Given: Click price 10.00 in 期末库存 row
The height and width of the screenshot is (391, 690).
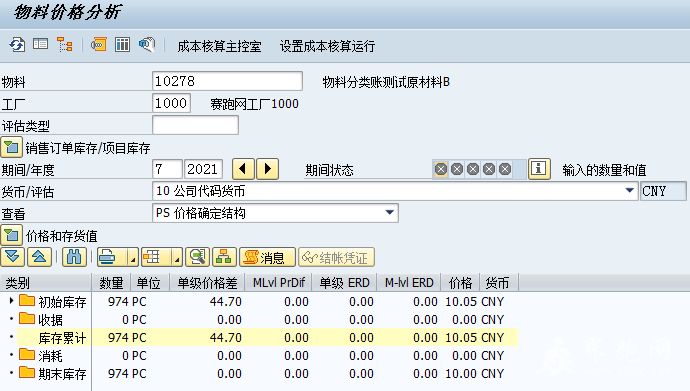Looking at the screenshot, I should (x=461, y=374).
